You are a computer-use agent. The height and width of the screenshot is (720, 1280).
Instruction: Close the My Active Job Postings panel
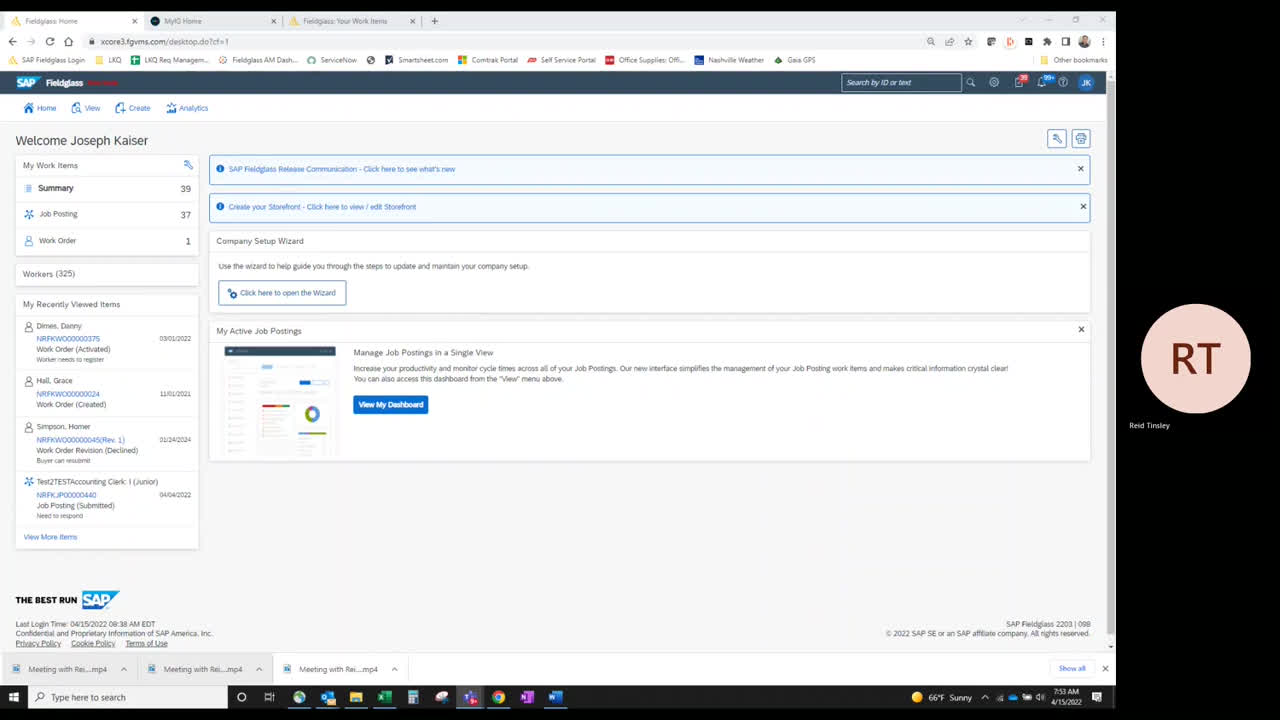pyautogui.click(x=1081, y=329)
